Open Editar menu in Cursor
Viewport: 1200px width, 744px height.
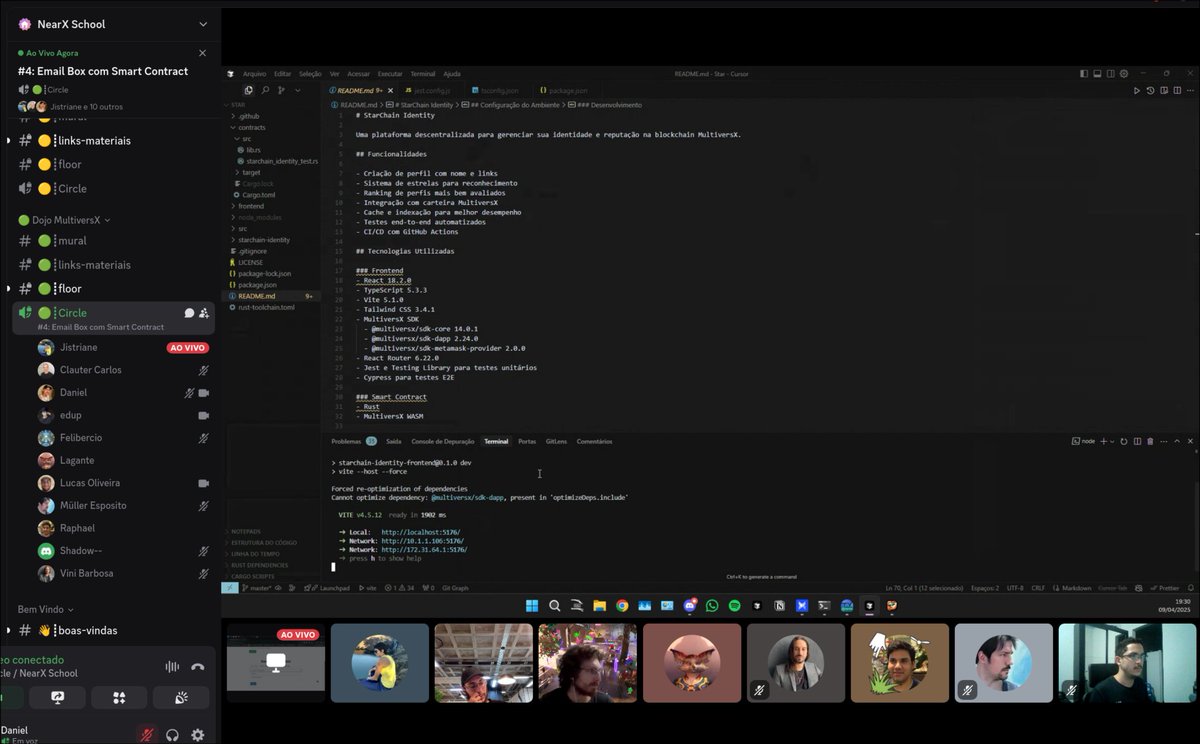(283, 74)
